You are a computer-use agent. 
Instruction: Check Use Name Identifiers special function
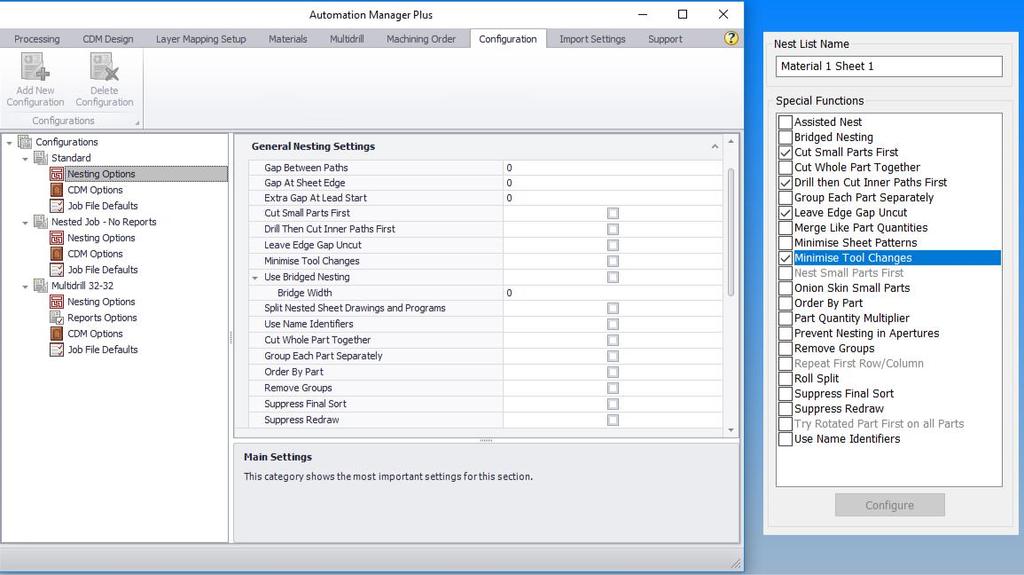click(x=786, y=439)
